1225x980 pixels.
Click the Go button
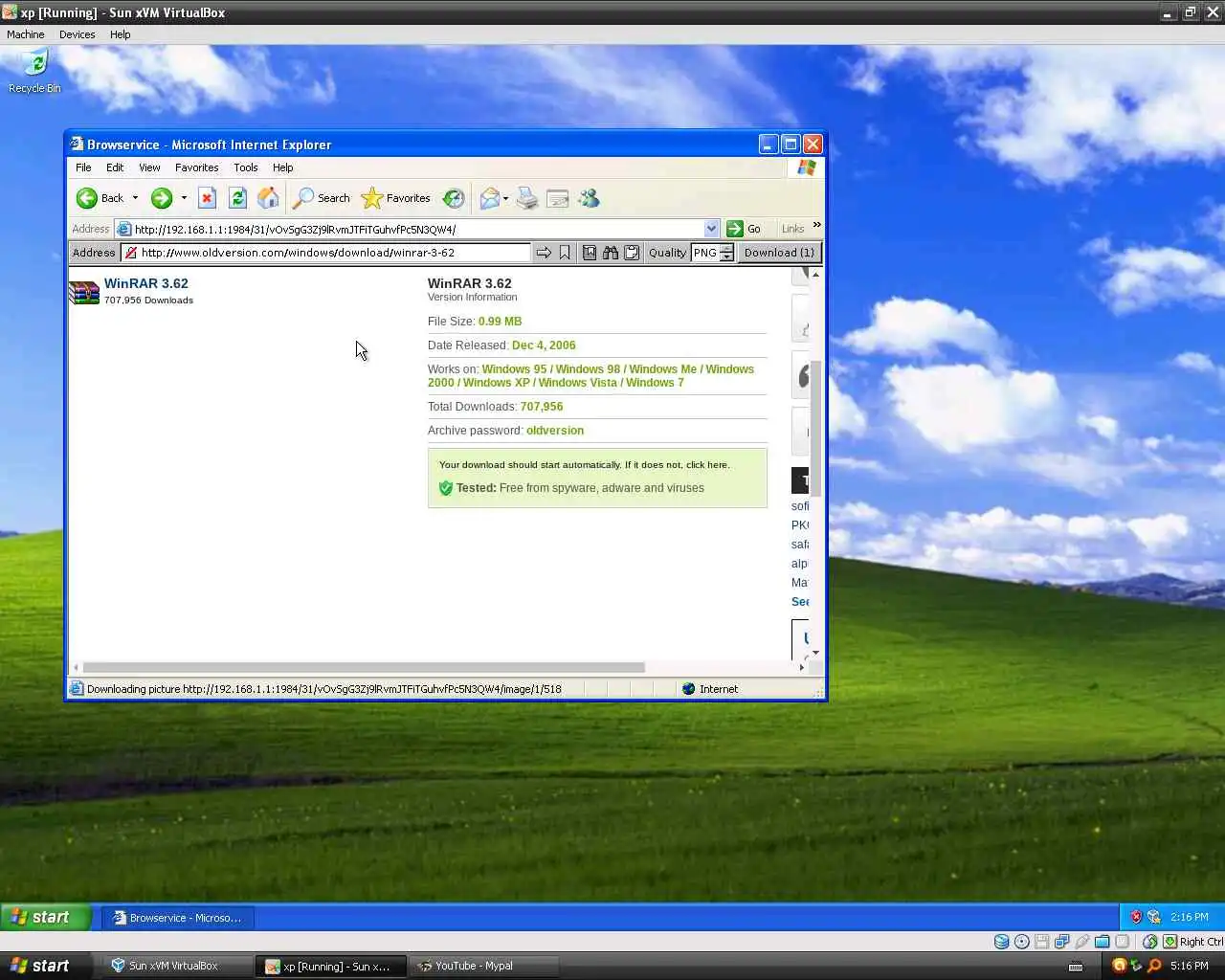tap(744, 229)
